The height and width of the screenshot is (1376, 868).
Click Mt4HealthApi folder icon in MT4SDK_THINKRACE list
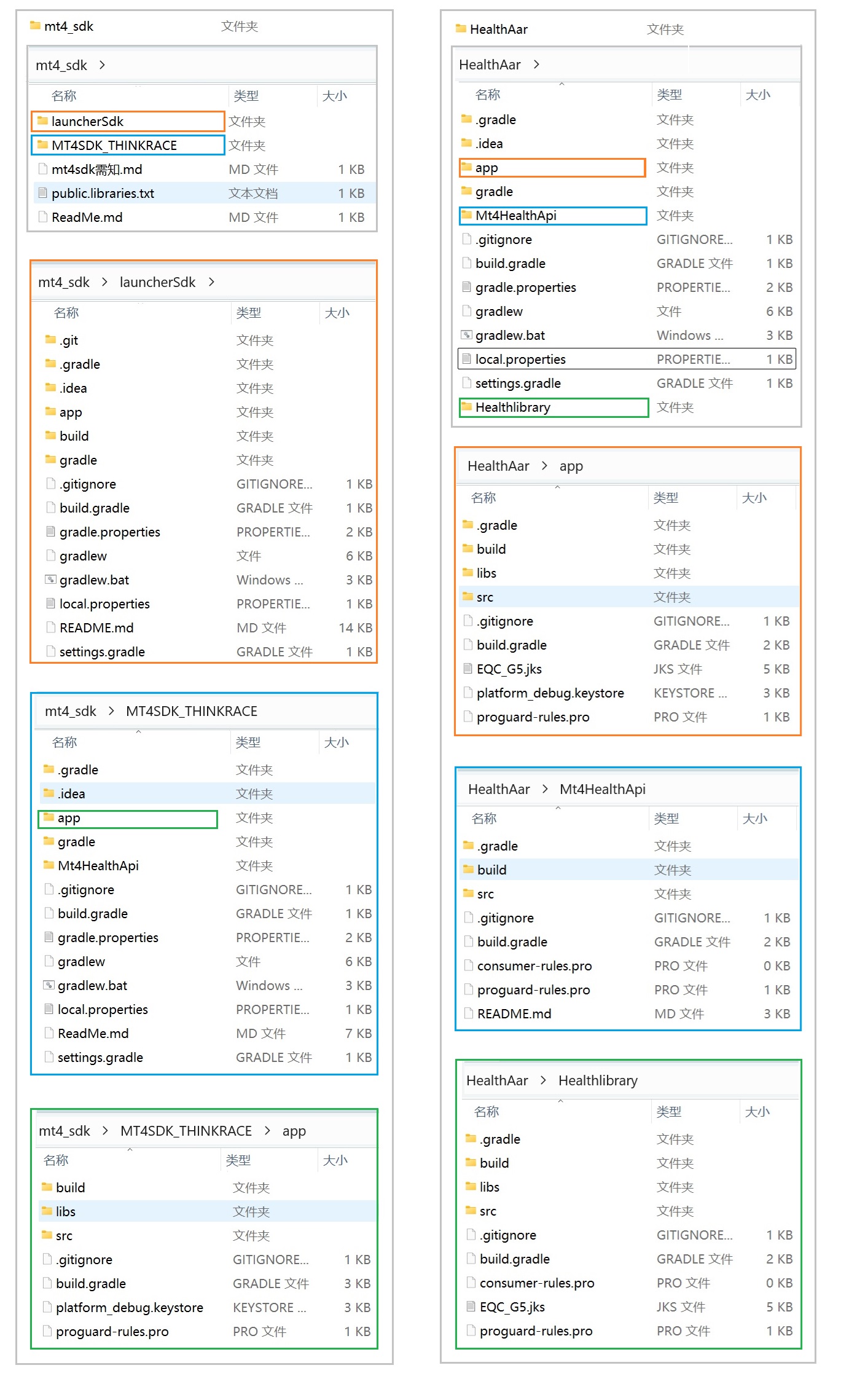(x=49, y=865)
